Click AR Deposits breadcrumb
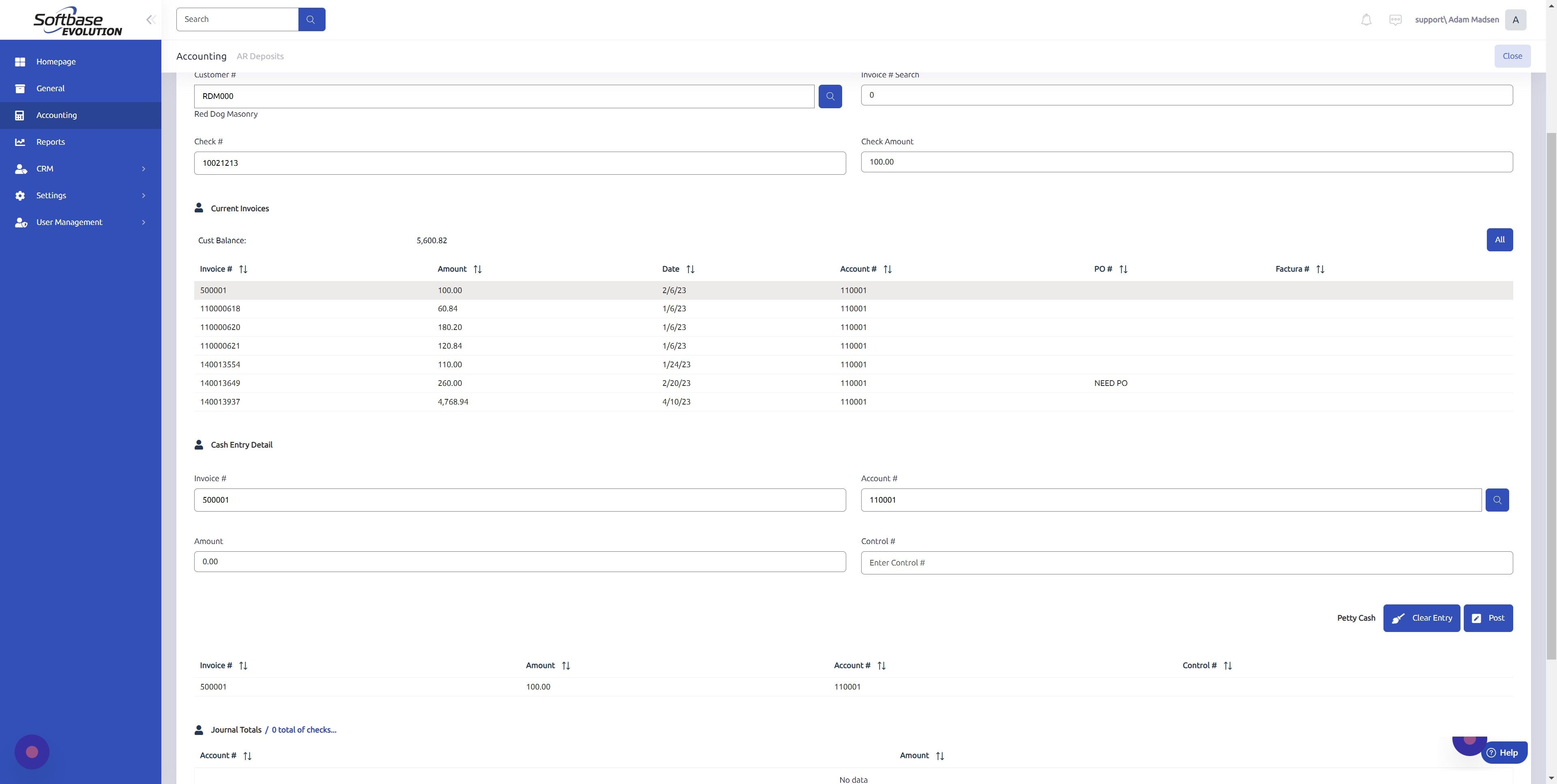This screenshot has height=784, width=1557. (260, 56)
